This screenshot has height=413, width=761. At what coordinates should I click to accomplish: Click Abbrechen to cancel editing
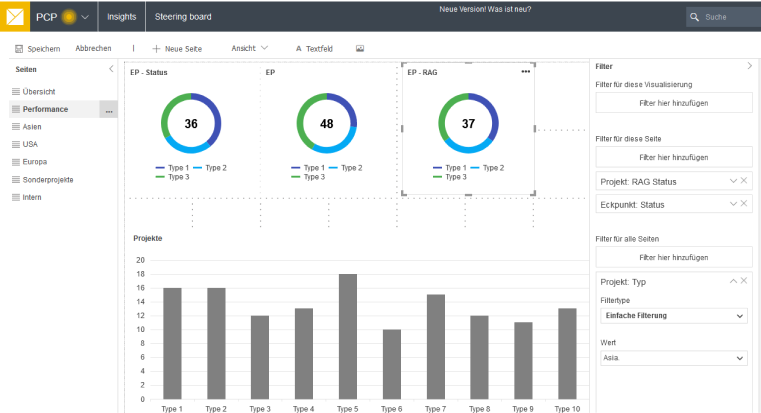pyautogui.click(x=93, y=48)
